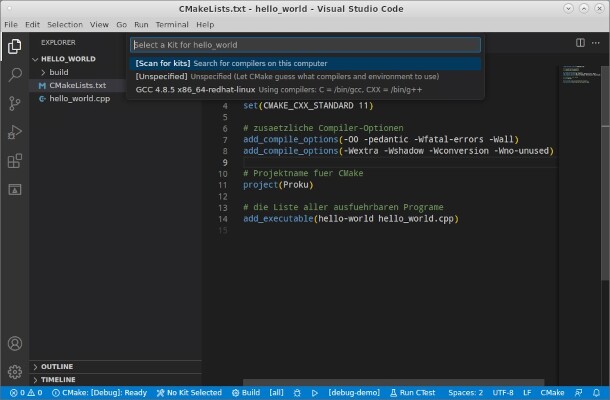Open the CMake side bar view
Image resolution: width=610 pixels, height=400 pixels.
15,189
